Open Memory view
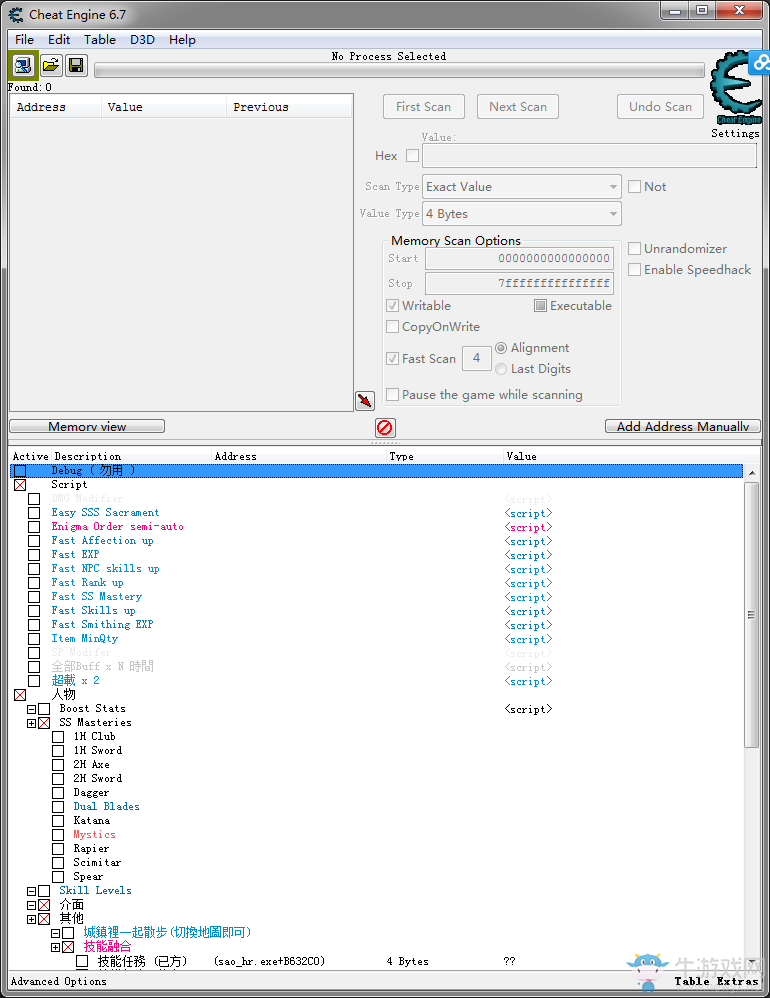 pyautogui.click(x=87, y=426)
